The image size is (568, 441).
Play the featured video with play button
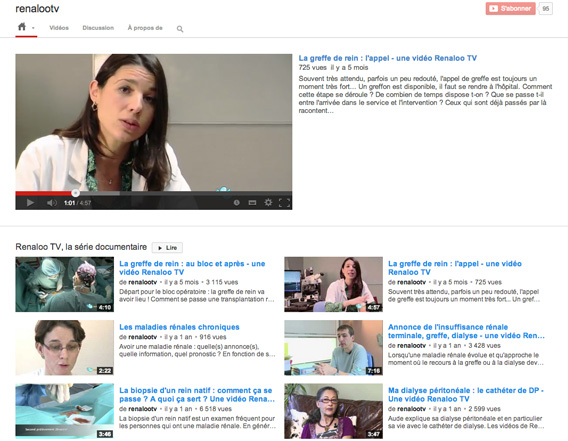coord(30,203)
